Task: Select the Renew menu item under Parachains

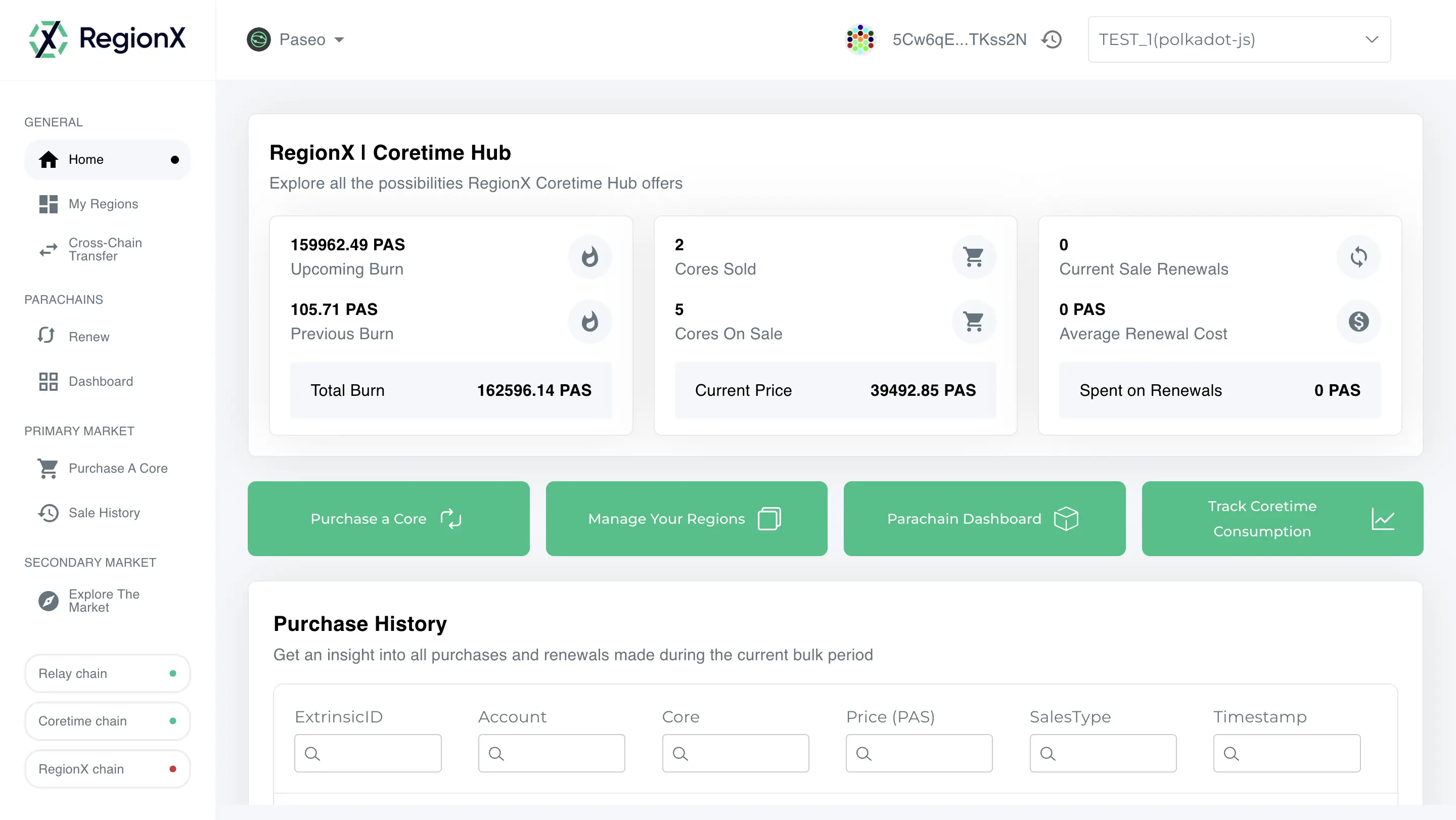Action: (88, 336)
